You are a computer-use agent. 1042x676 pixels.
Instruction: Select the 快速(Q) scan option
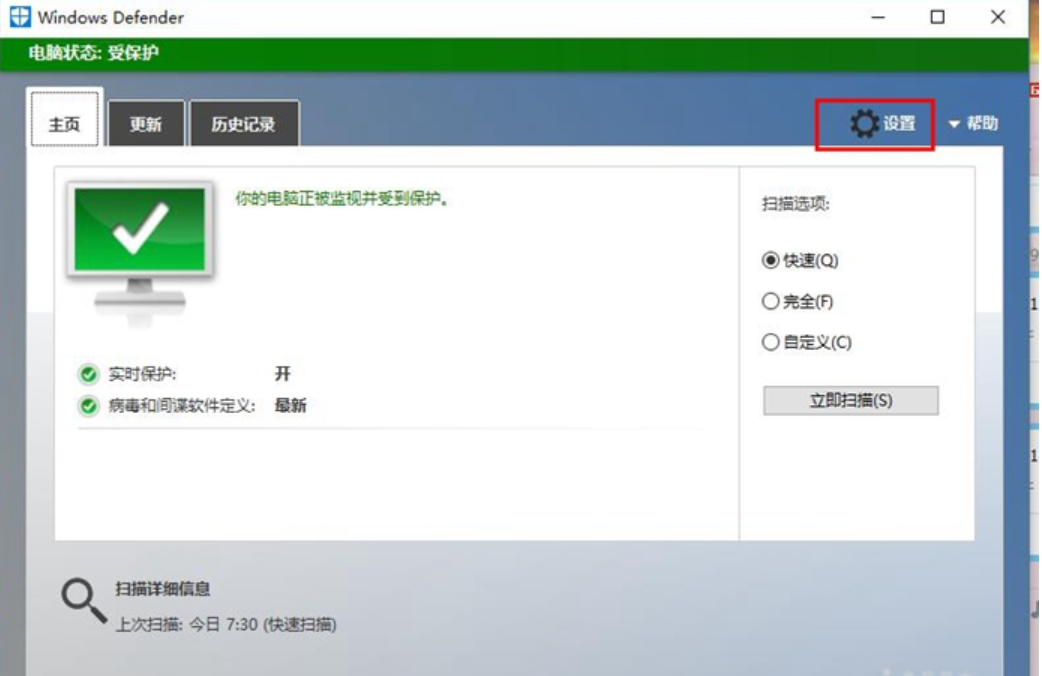(x=800, y=260)
